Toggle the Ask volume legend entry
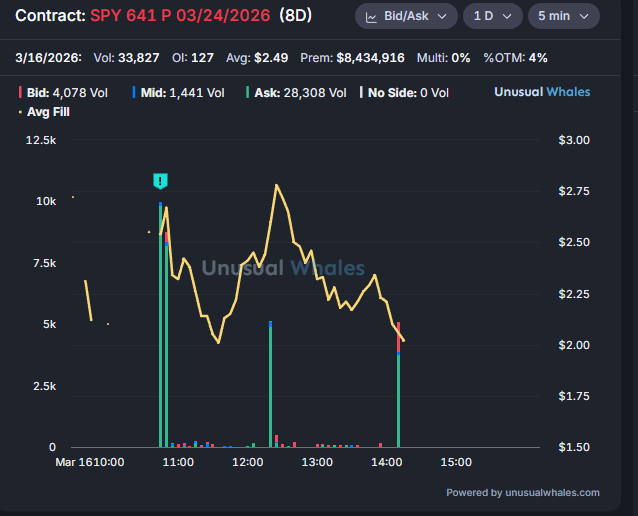 (296, 93)
